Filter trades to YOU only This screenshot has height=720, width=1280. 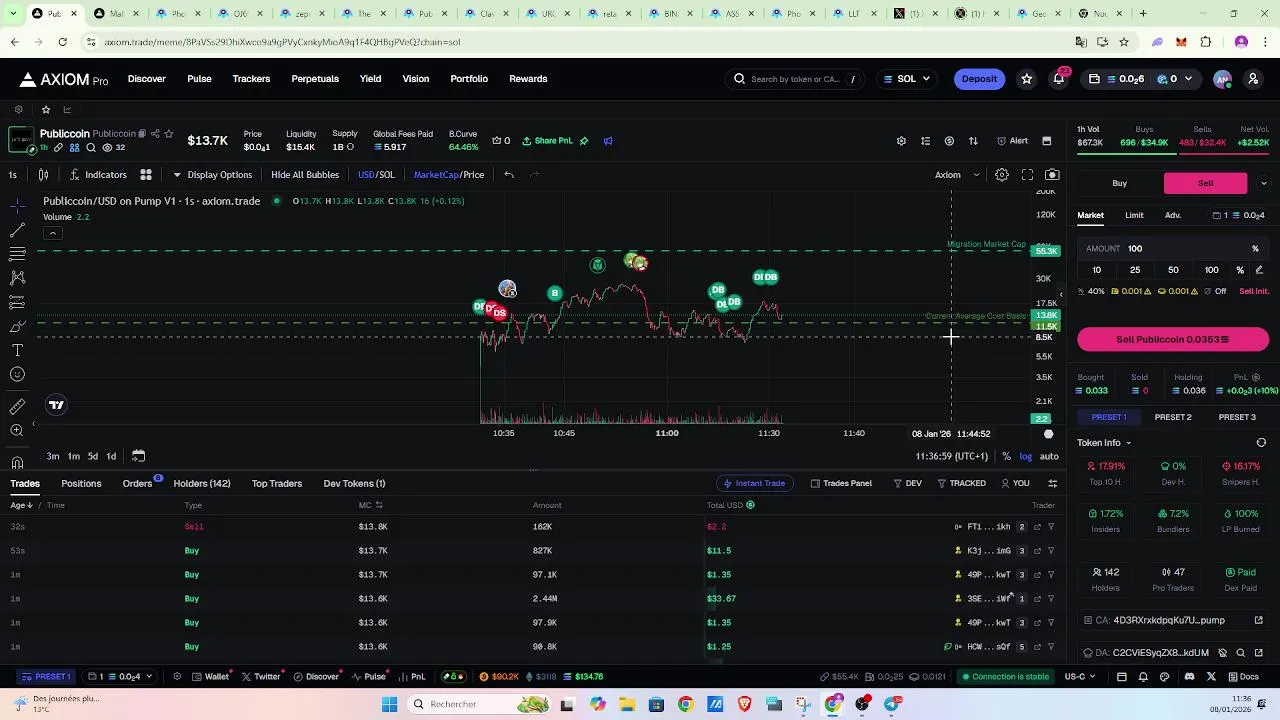coord(1015,483)
